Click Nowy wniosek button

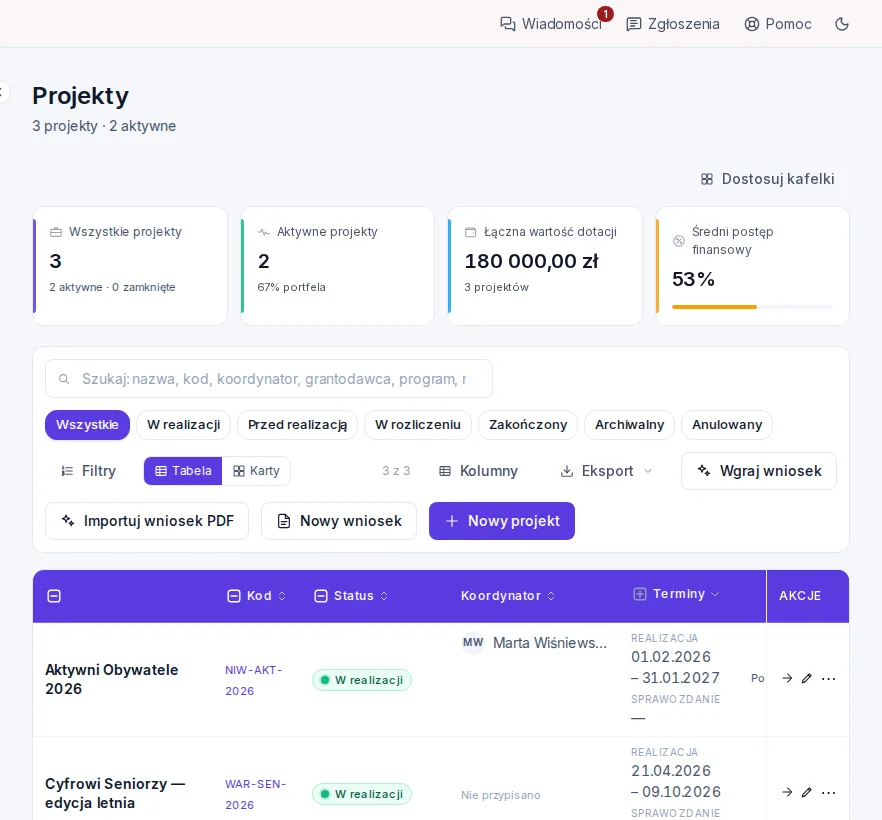[339, 521]
